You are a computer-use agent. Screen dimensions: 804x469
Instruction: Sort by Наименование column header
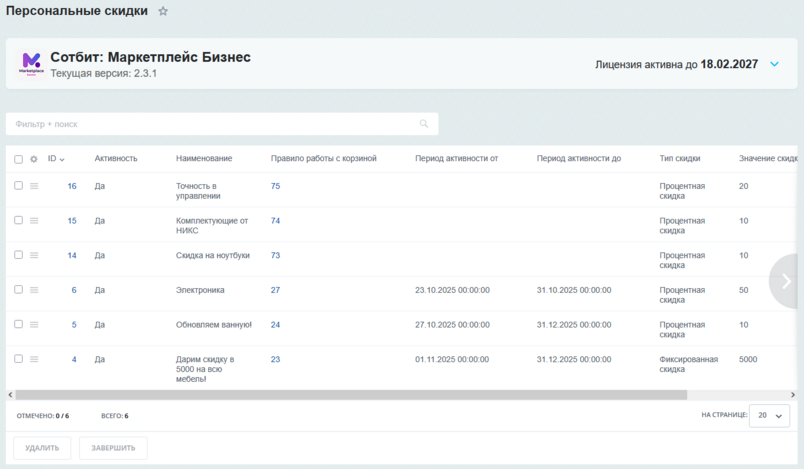click(x=204, y=159)
